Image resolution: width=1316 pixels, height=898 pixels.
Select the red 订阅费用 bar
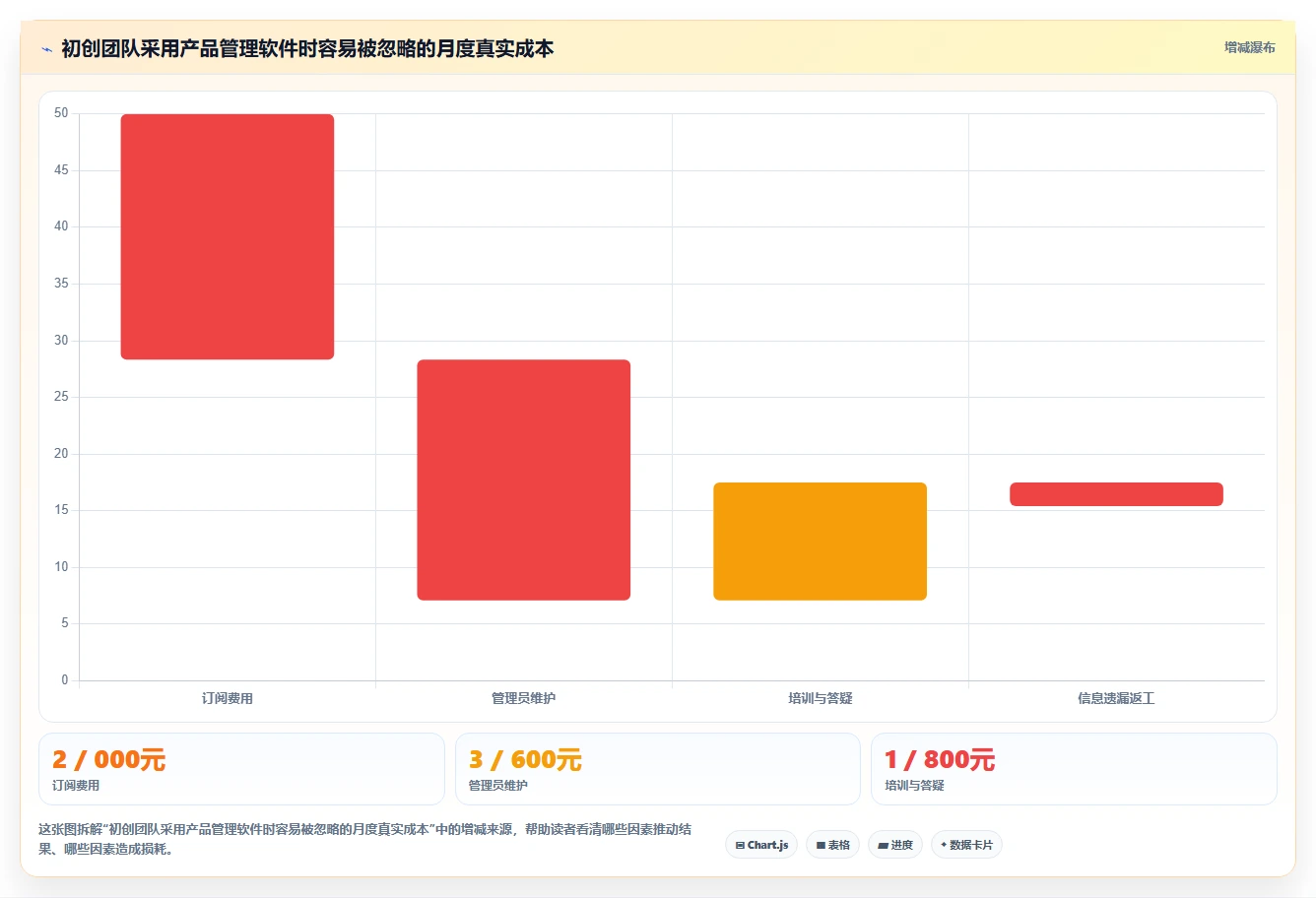pyautogui.click(x=228, y=236)
